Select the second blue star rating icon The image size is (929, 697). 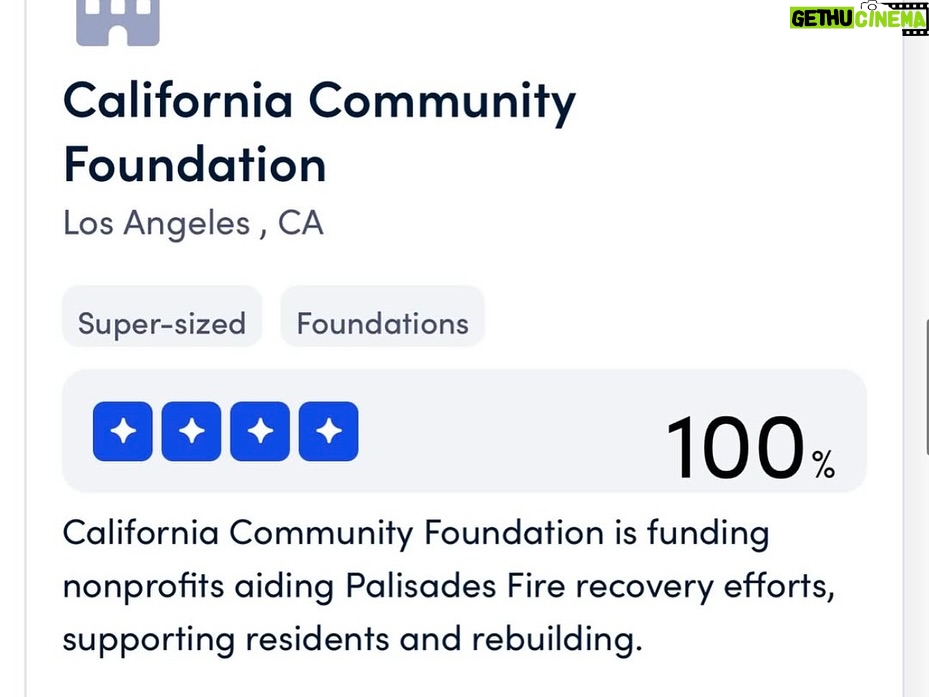[191, 431]
